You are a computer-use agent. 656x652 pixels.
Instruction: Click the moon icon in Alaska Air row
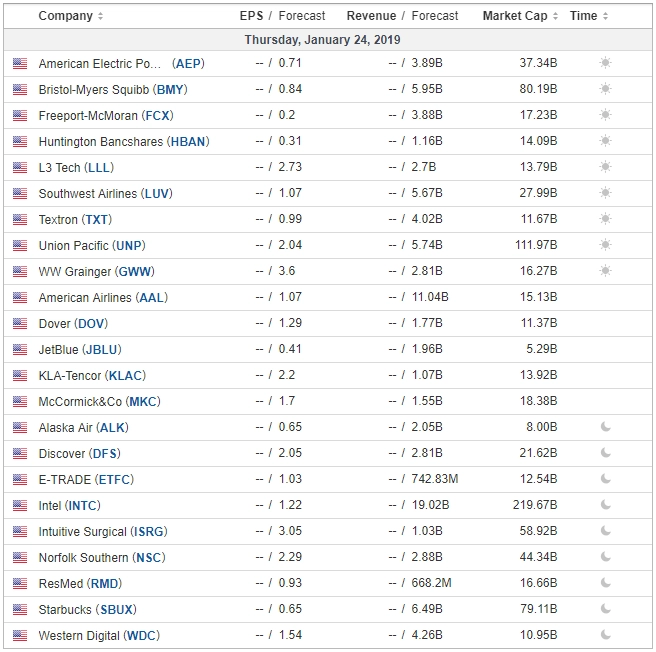[x=605, y=427]
